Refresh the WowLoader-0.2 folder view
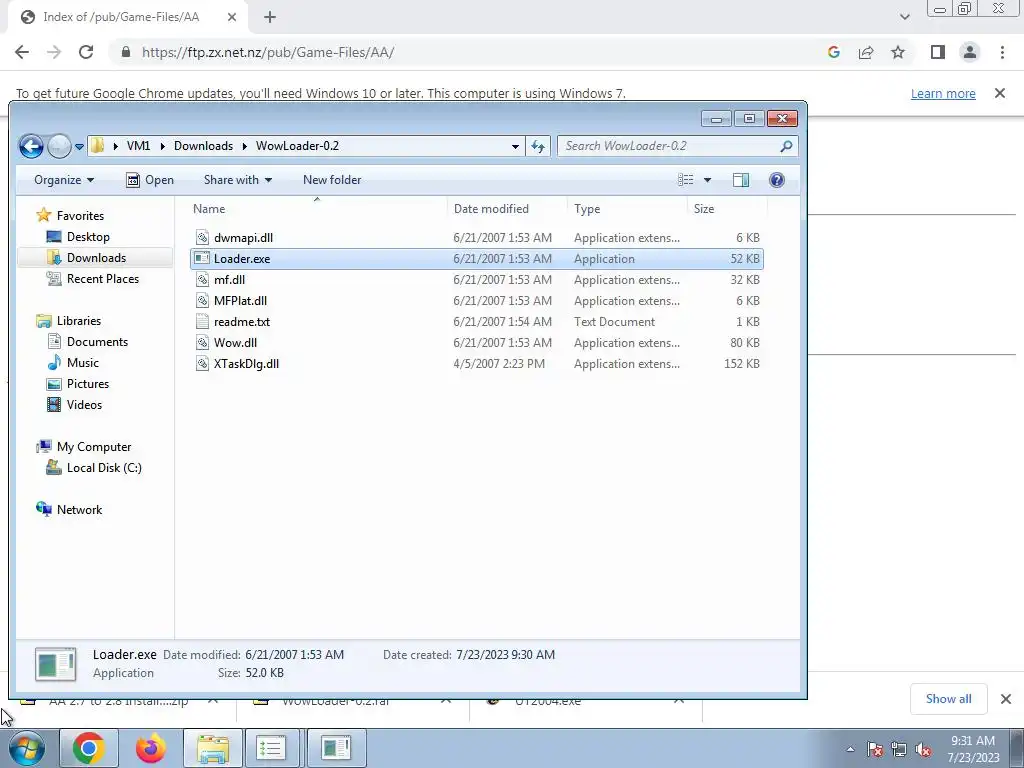The width and height of the screenshot is (1024, 768). coord(537,146)
